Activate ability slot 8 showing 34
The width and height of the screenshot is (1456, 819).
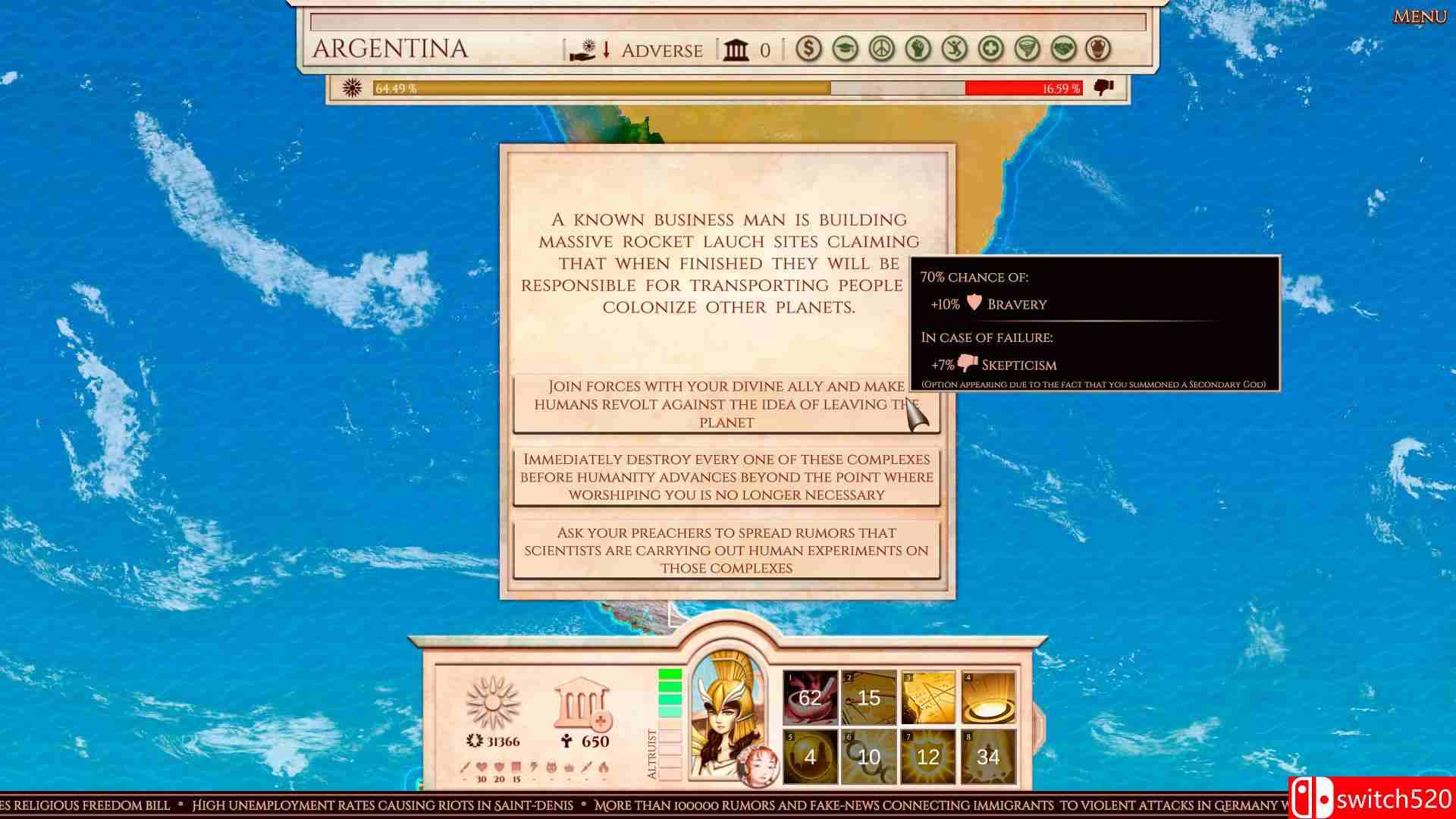988,756
